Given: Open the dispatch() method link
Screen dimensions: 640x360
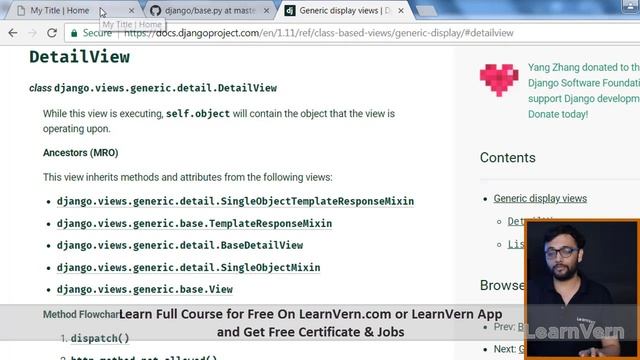Looking at the screenshot, I should click(100, 338).
